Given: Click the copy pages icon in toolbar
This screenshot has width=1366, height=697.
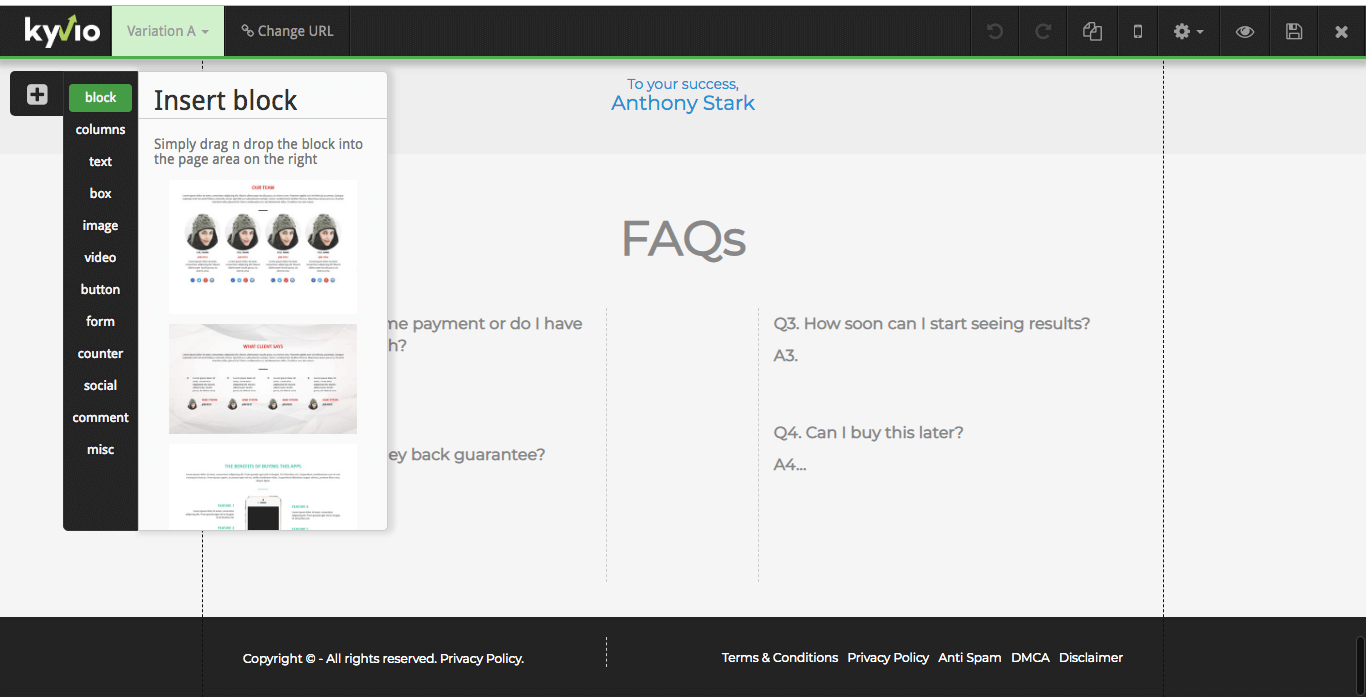Looking at the screenshot, I should [1092, 31].
